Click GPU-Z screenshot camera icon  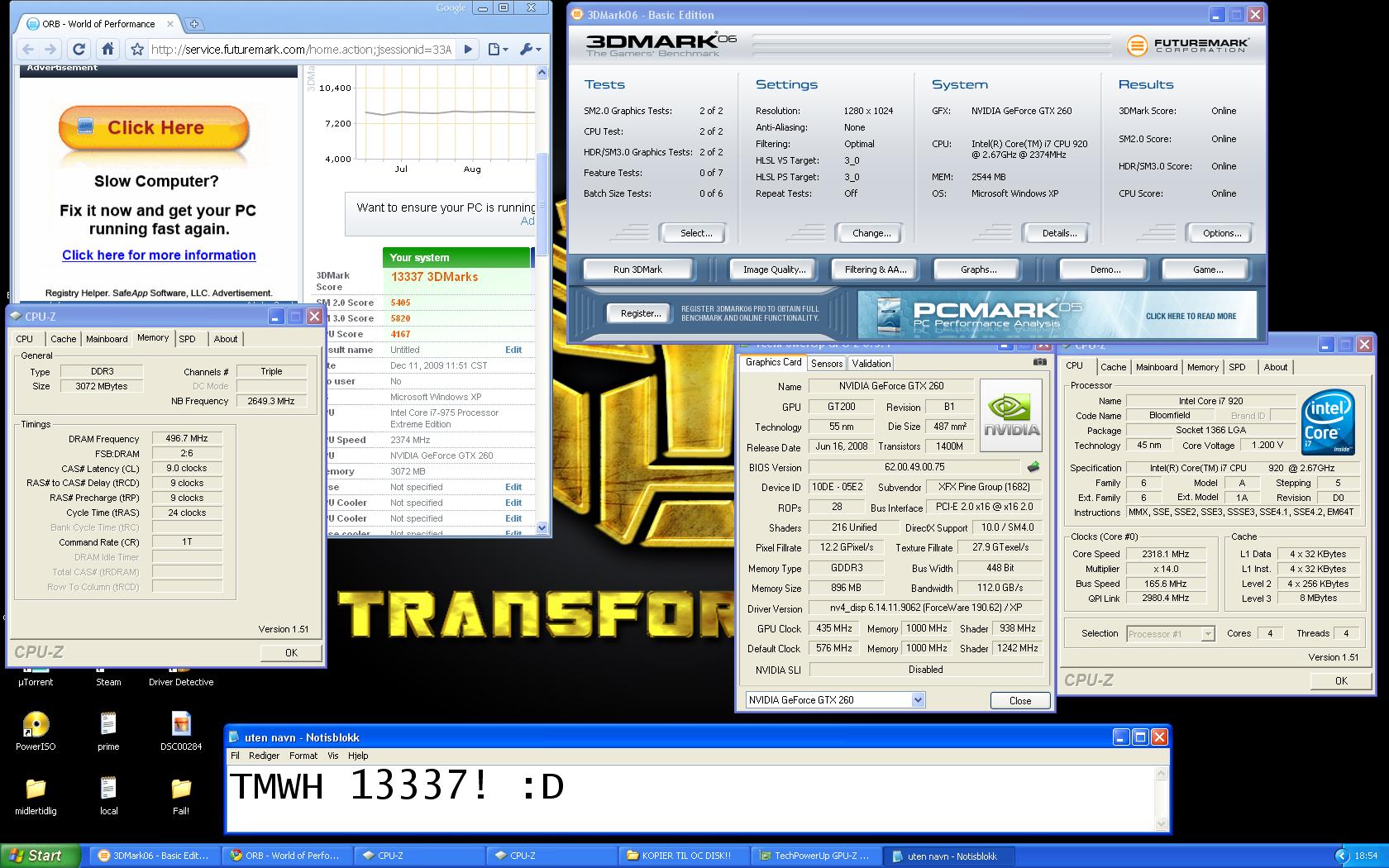(x=1039, y=362)
